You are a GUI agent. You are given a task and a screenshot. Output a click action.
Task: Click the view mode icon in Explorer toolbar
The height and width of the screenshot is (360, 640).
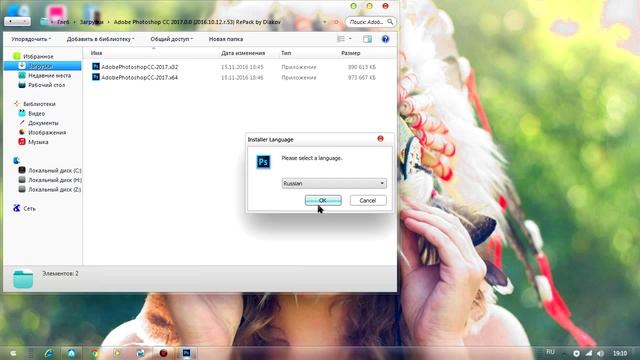[341, 39]
